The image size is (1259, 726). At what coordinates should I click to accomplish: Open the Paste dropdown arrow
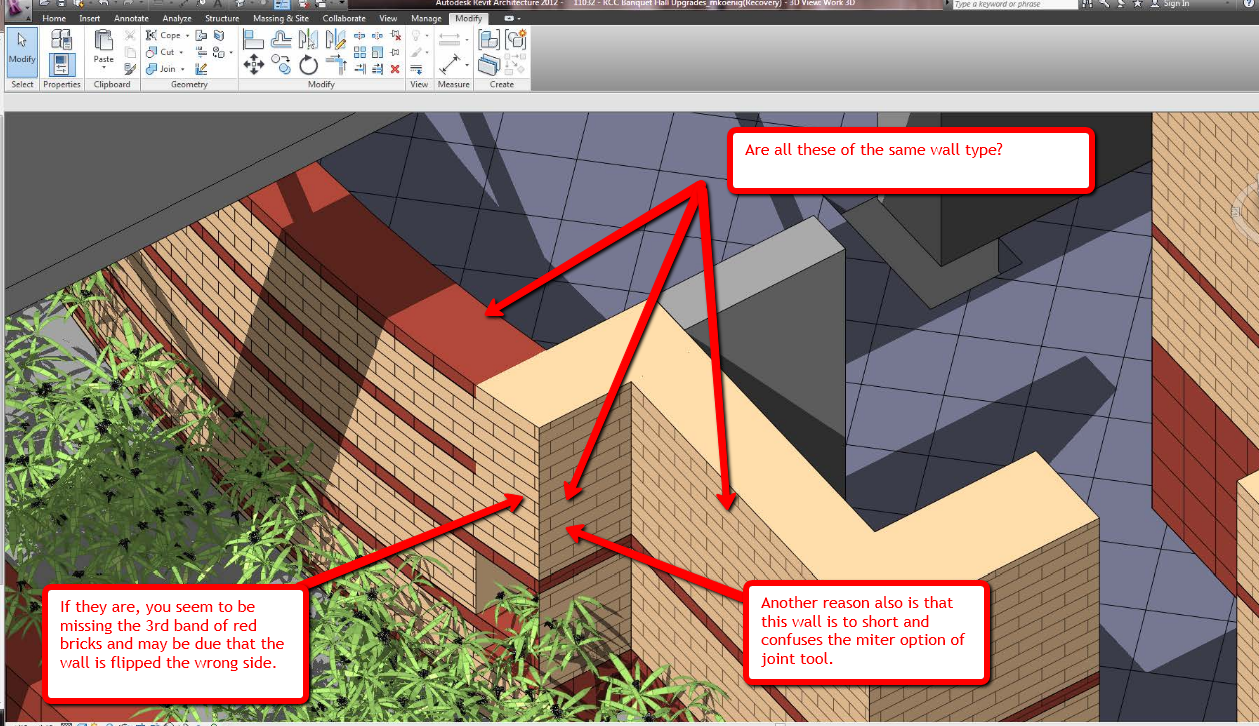pyautogui.click(x=104, y=67)
